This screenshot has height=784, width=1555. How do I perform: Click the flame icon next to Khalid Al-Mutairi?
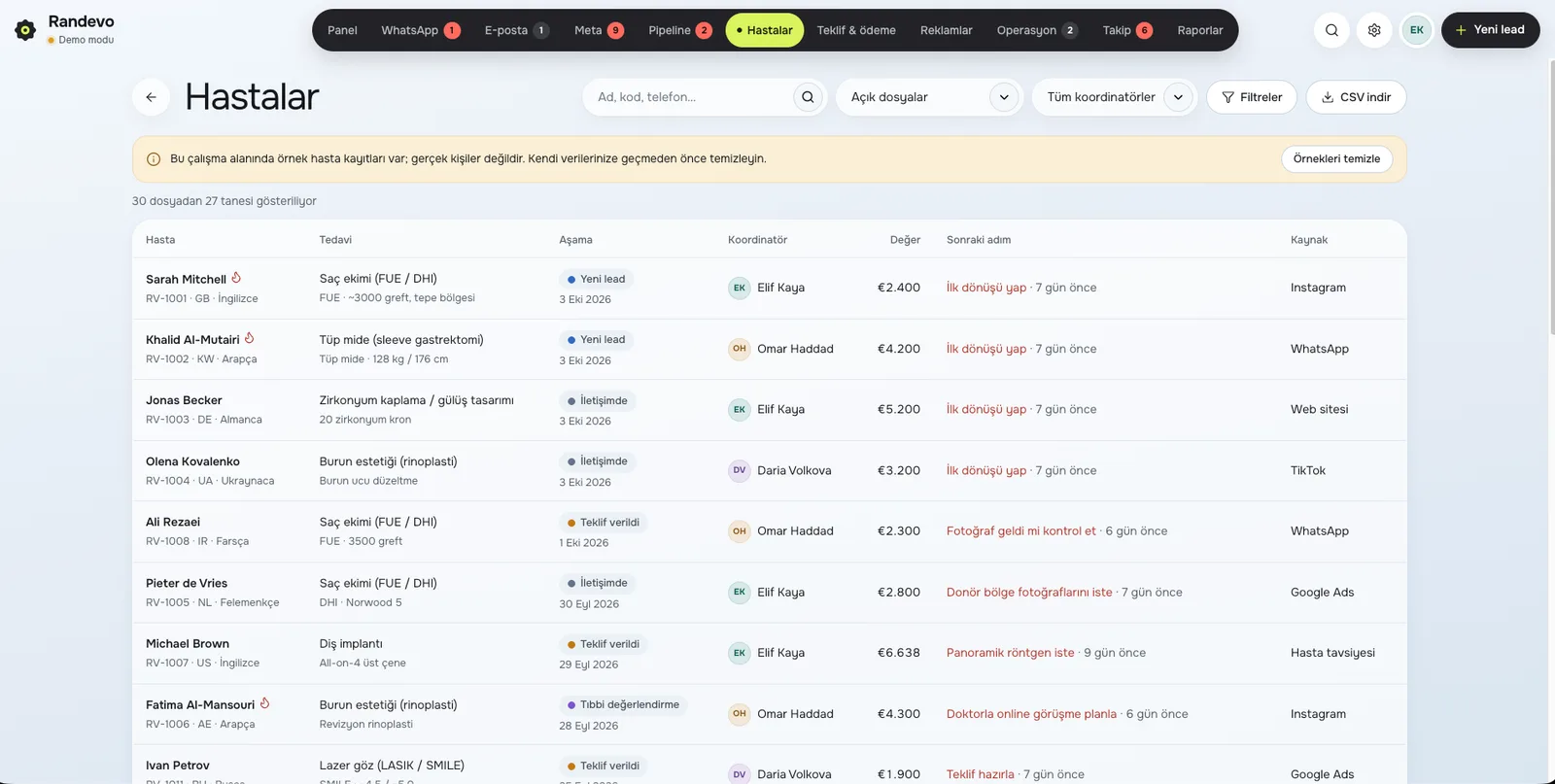coord(250,338)
